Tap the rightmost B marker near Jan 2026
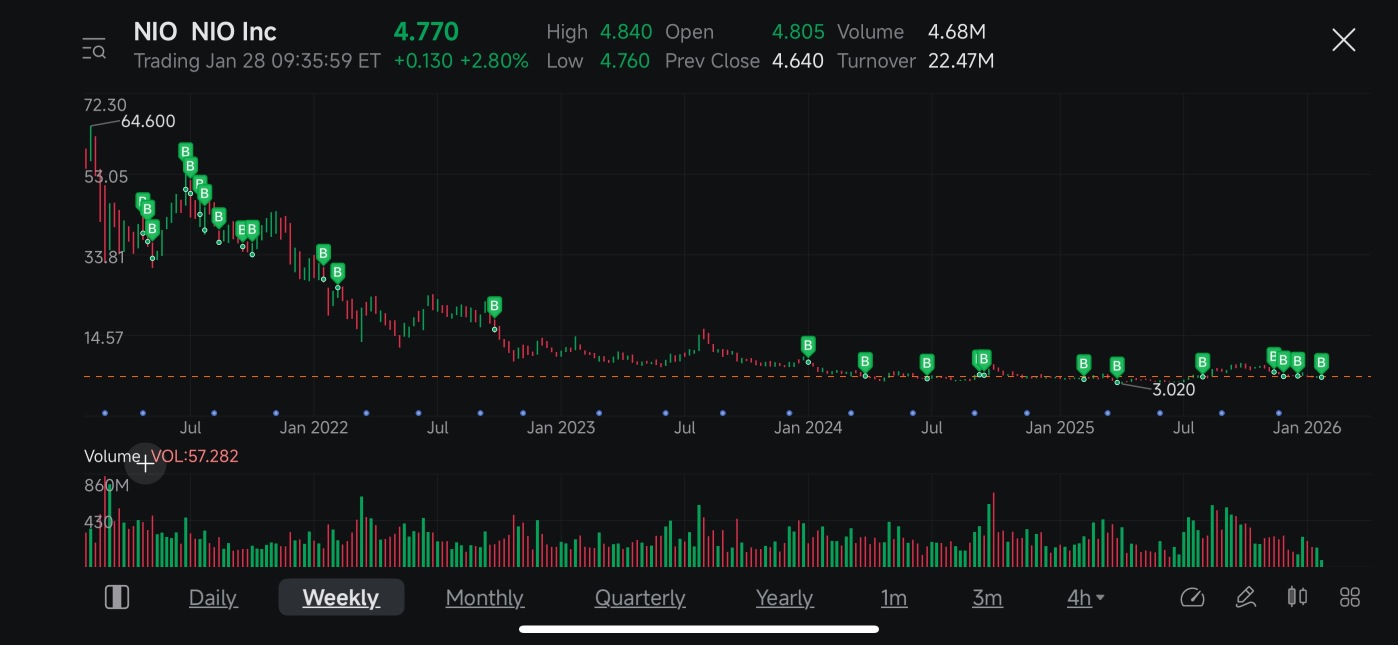Viewport: 1398px width, 645px height. pyautogui.click(x=1321, y=362)
